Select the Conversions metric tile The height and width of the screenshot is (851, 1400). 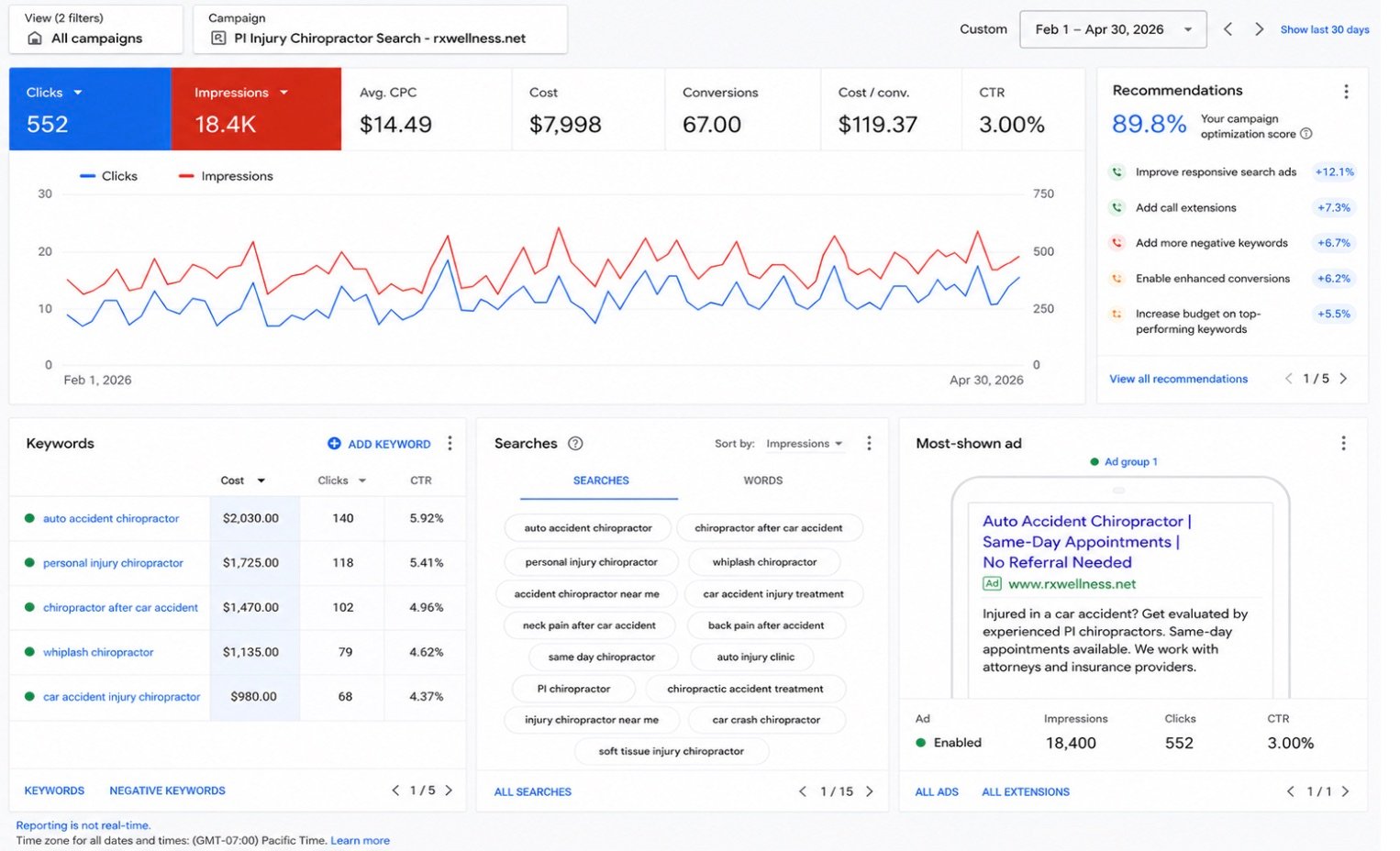(742, 109)
